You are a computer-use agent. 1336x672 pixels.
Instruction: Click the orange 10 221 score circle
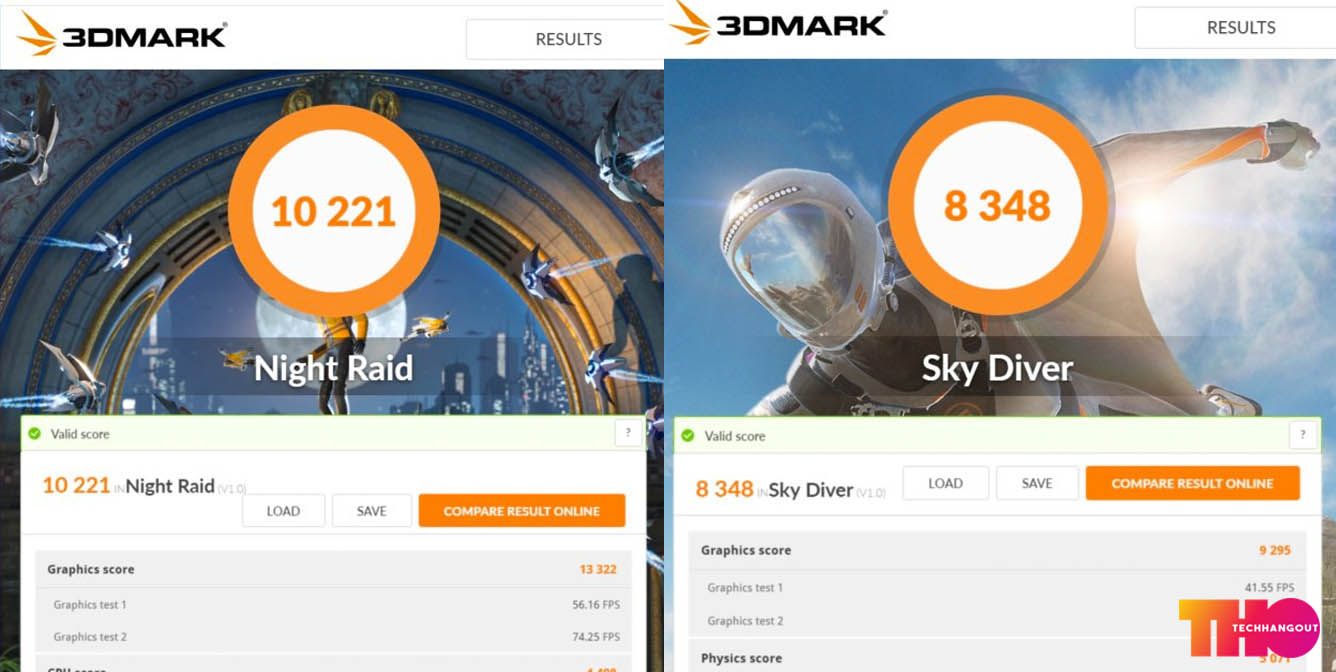(334, 211)
